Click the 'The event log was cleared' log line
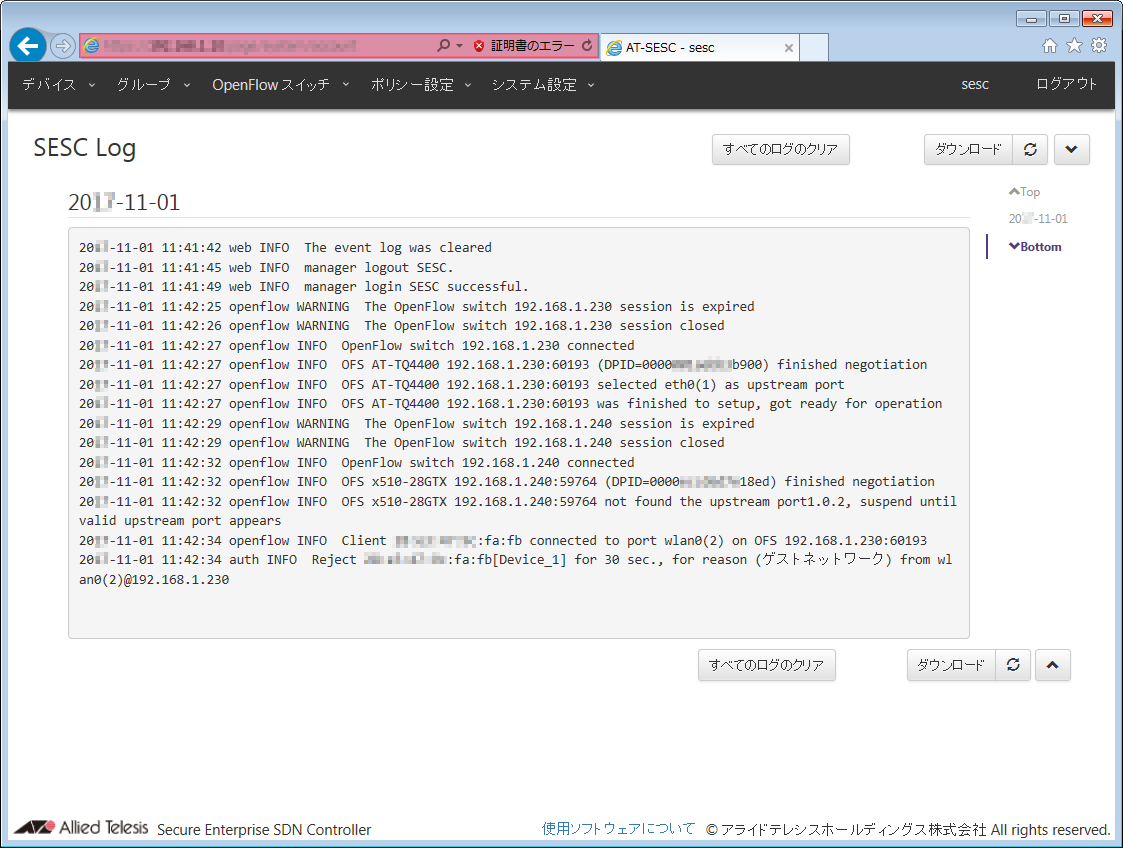Screen dimensions: 1123x848 click(x=285, y=248)
